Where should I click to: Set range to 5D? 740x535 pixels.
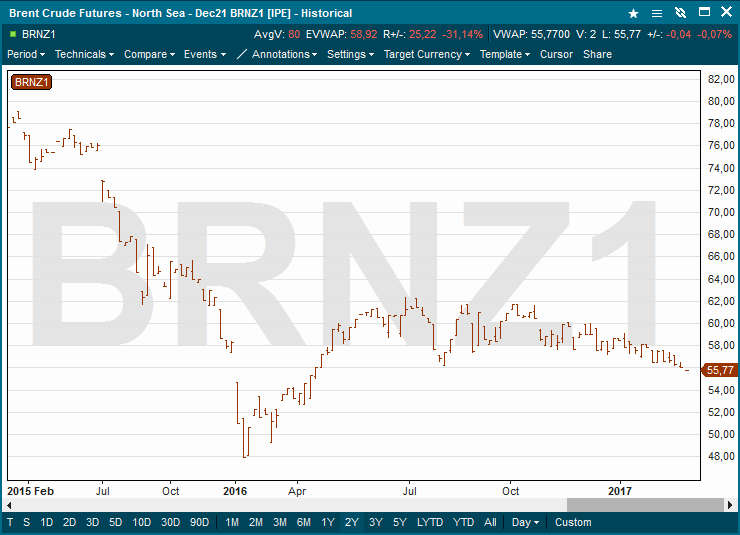click(116, 522)
